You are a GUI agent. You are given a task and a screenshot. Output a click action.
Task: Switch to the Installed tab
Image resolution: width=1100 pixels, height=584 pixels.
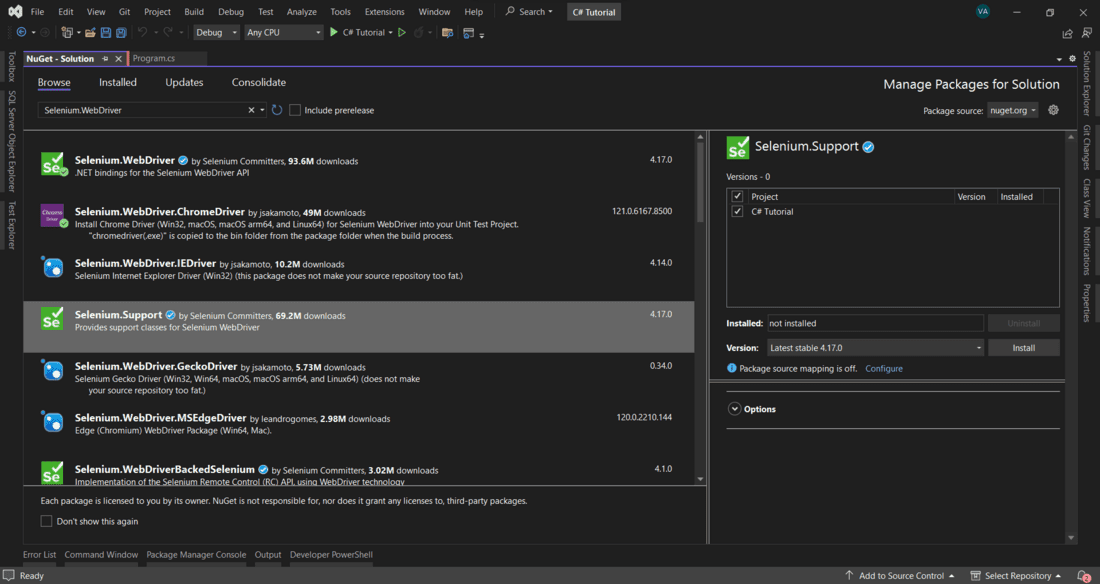118,82
